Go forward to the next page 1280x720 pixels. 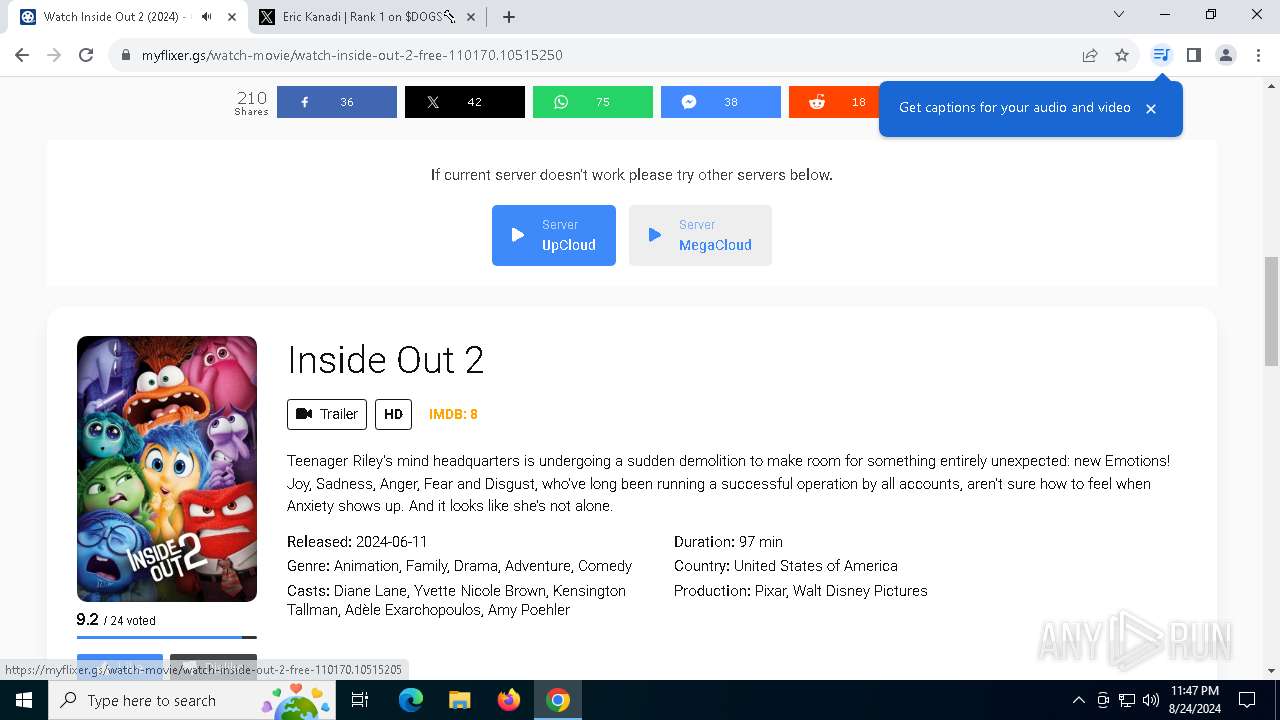(x=54, y=55)
